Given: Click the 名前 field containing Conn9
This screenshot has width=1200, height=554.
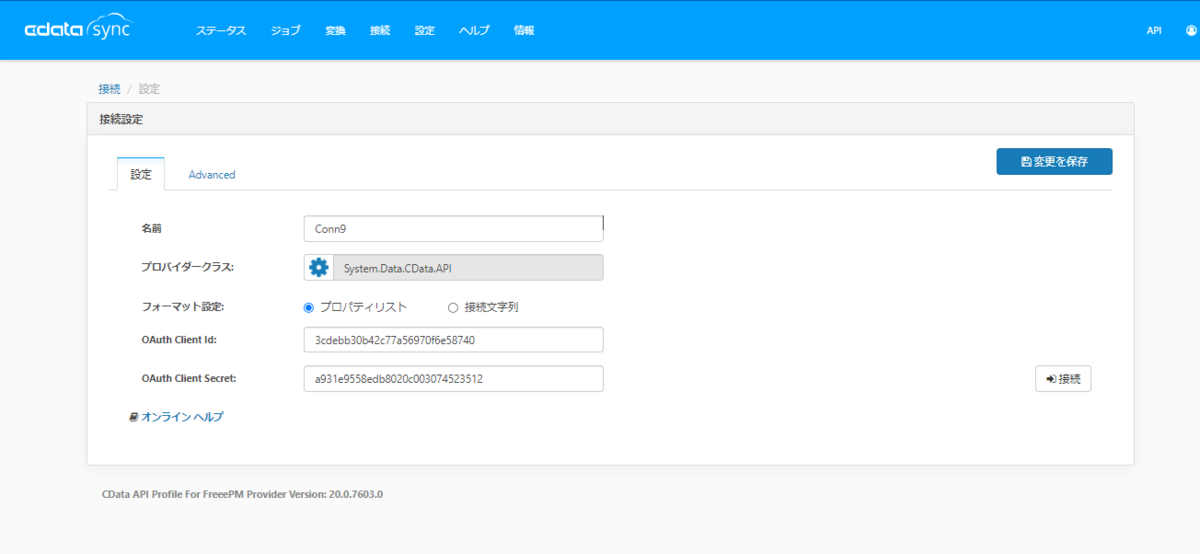Looking at the screenshot, I should [453, 228].
